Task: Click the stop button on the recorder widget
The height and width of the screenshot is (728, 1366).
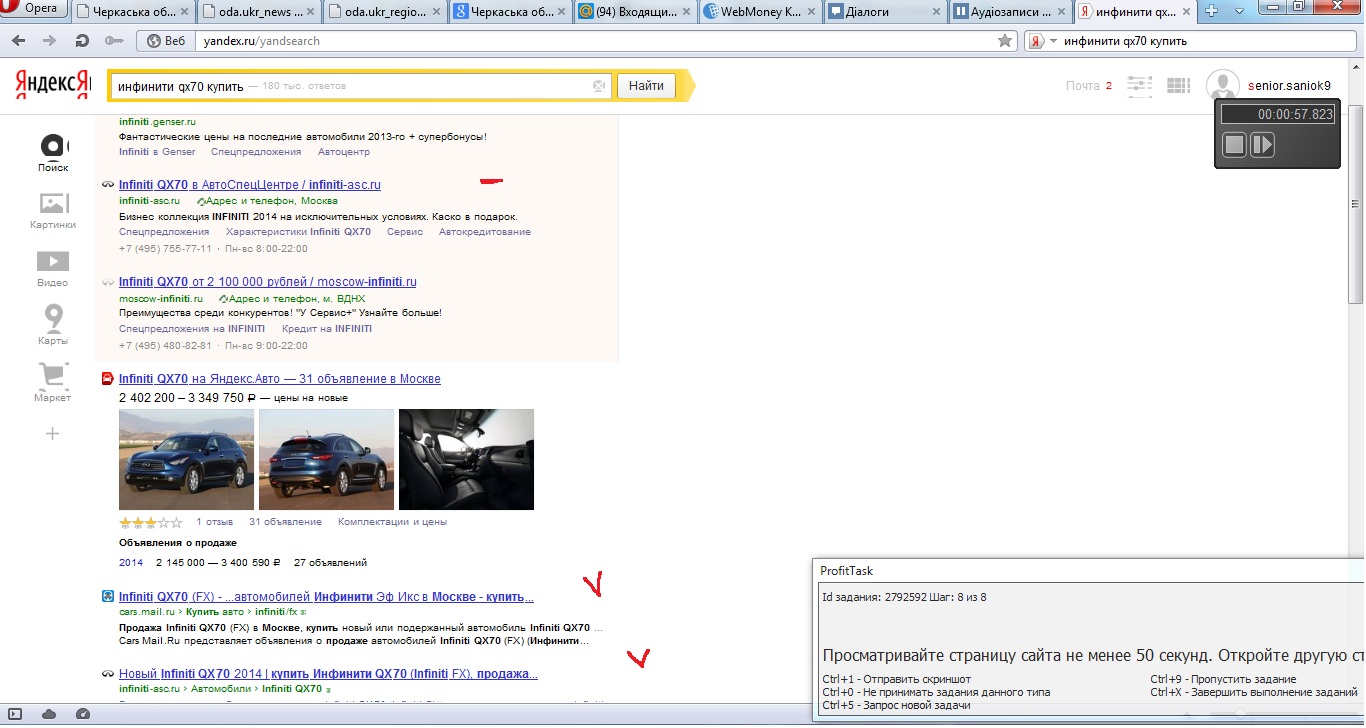Action: coord(1234,145)
